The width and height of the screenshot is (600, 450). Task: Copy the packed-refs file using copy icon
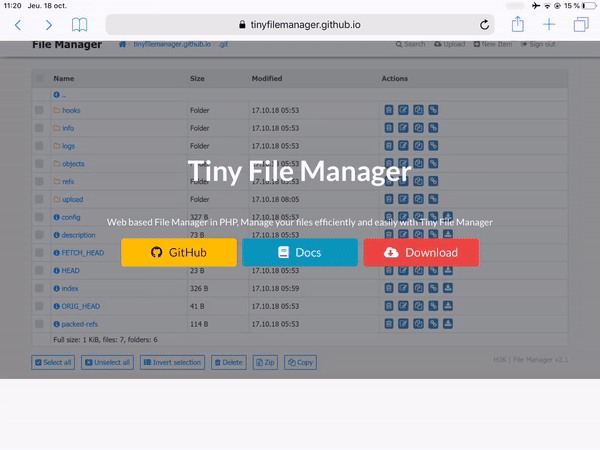click(x=418, y=324)
